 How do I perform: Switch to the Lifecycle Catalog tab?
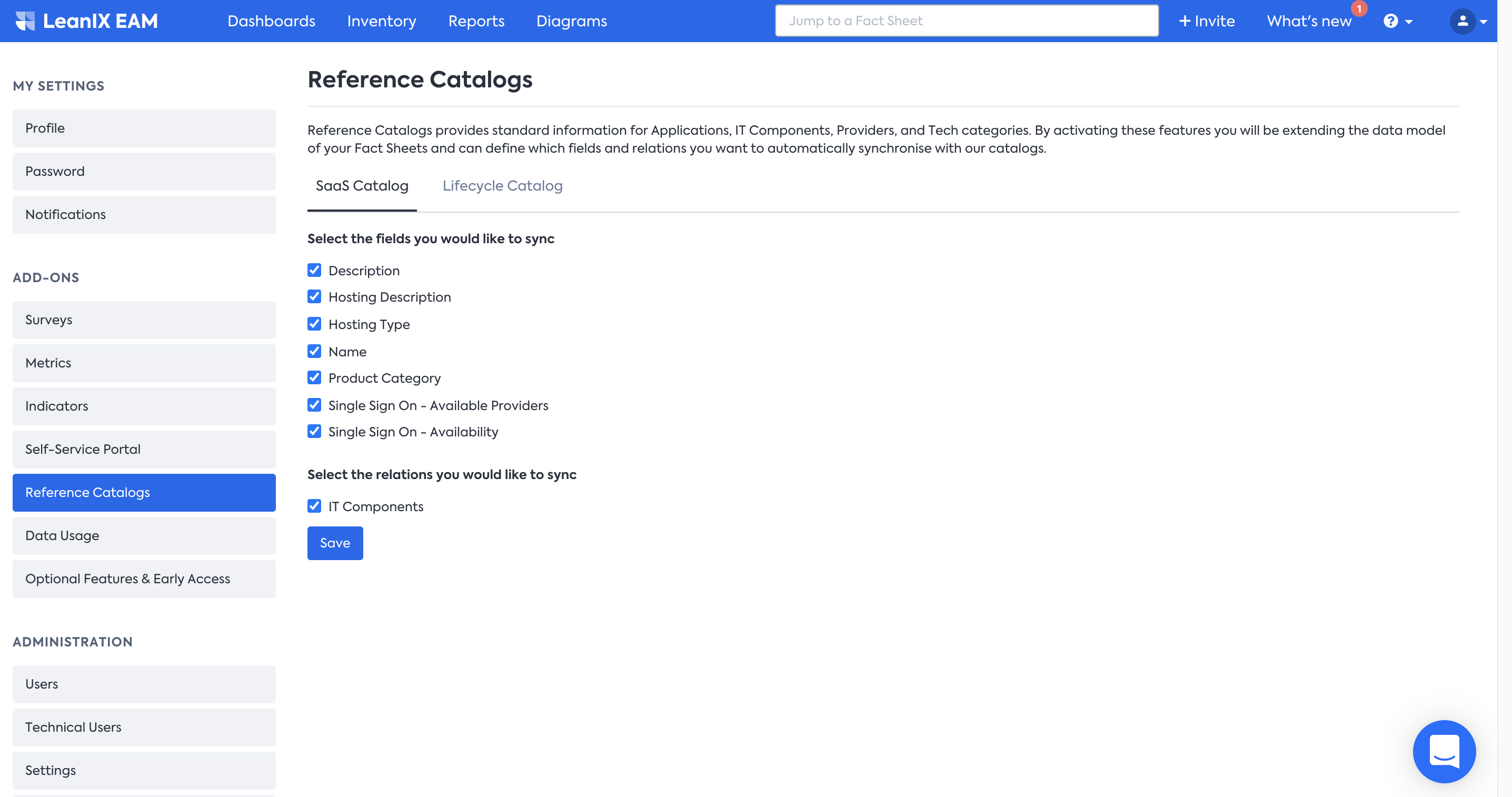[x=502, y=186]
